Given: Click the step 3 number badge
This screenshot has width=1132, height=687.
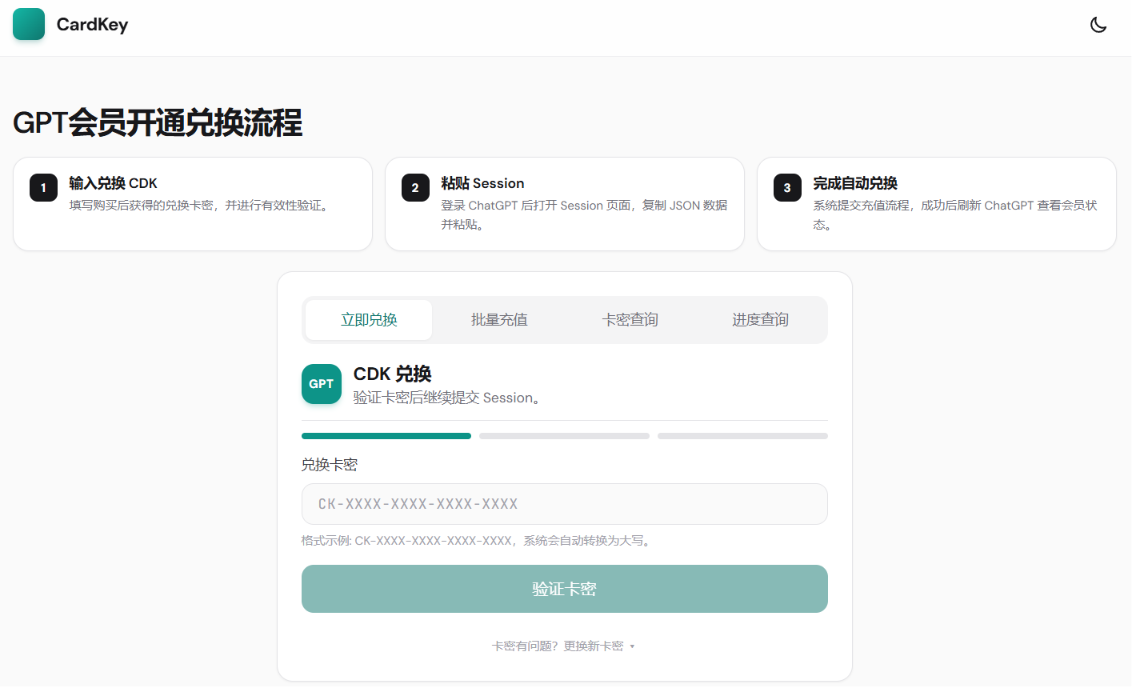Looking at the screenshot, I should point(787,188).
